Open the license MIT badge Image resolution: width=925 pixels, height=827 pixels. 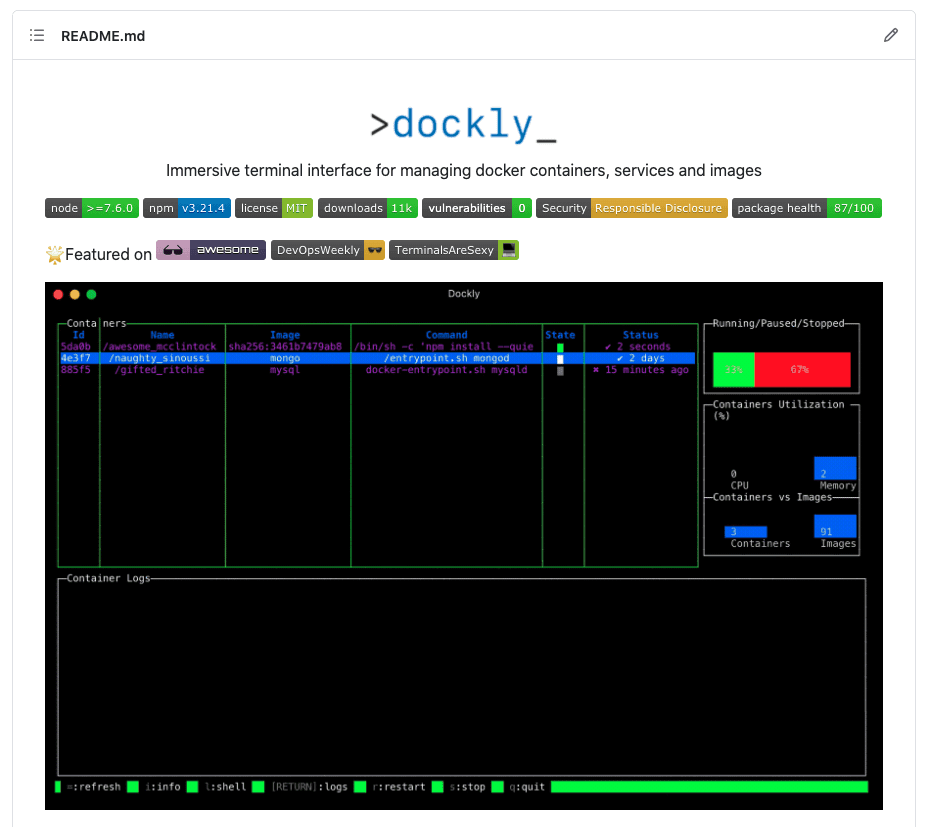(x=274, y=208)
